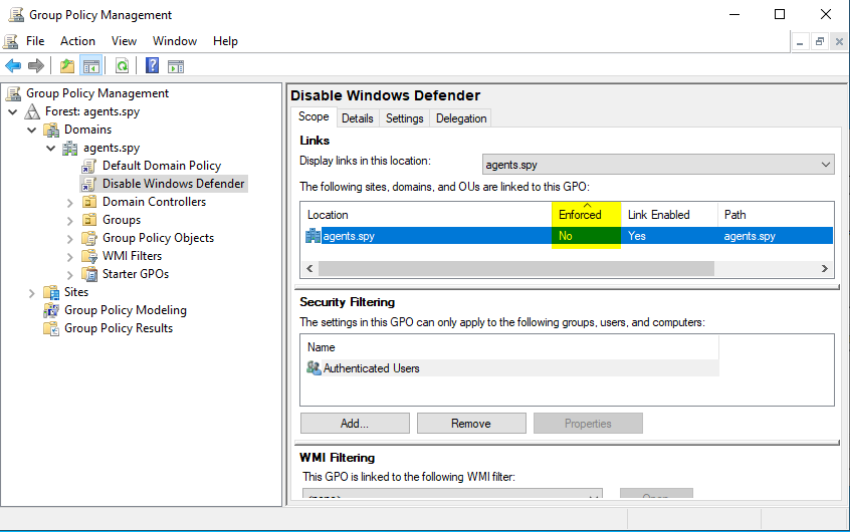The image size is (850, 532).
Task: Toggle Show/Hide Console Tree toolbar icon
Action: [91, 66]
